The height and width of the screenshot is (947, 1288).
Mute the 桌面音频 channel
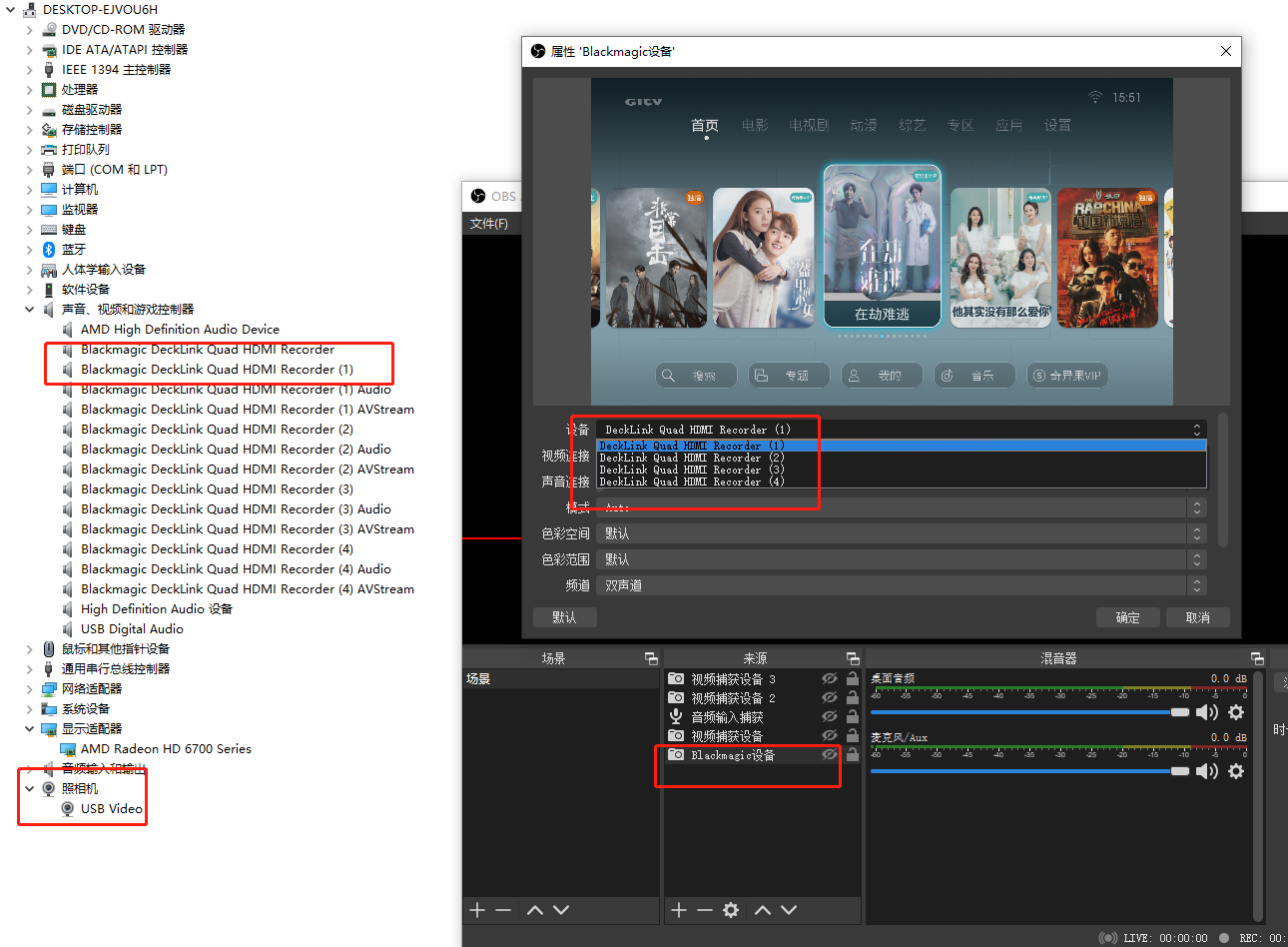pyautogui.click(x=1207, y=712)
